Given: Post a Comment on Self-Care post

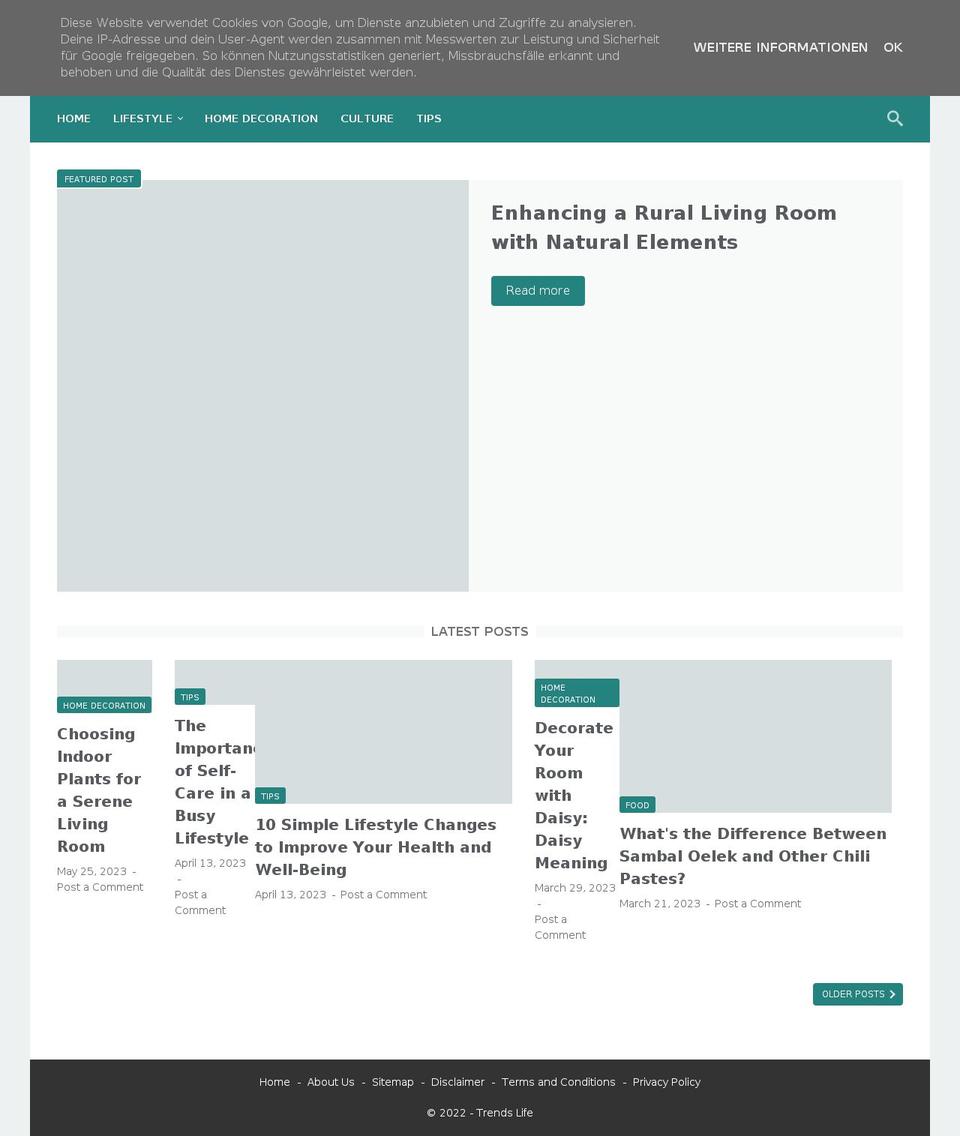Looking at the screenshot, I should pyautogui.click(x=200, y=903).
